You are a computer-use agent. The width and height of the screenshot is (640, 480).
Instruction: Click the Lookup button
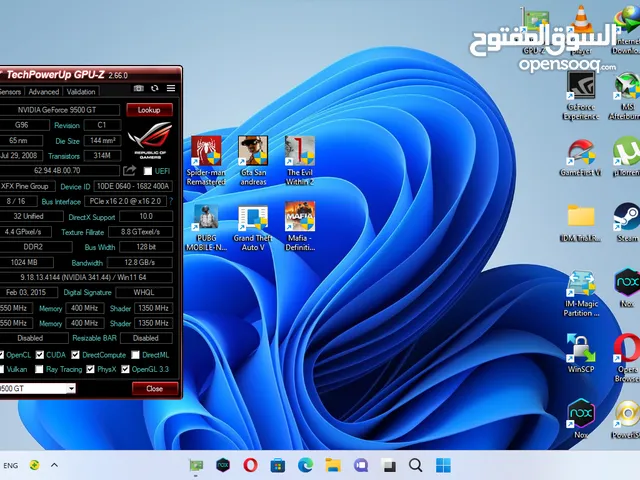149,110
